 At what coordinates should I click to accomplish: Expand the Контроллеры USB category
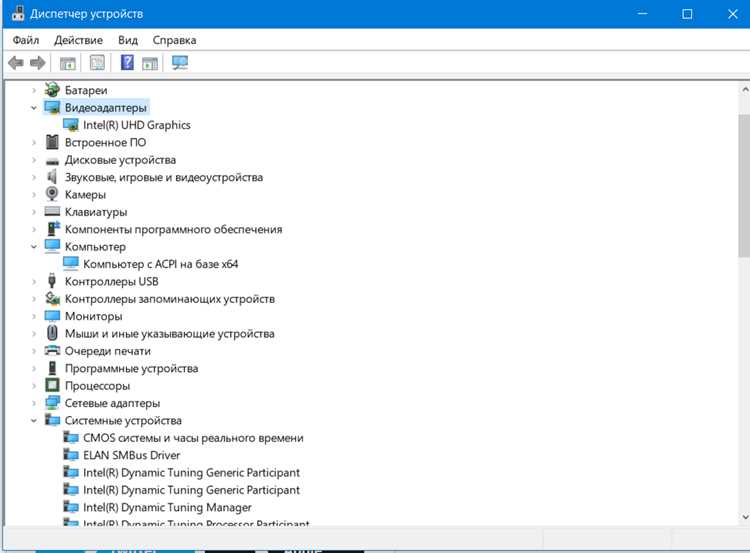(33, 282)
